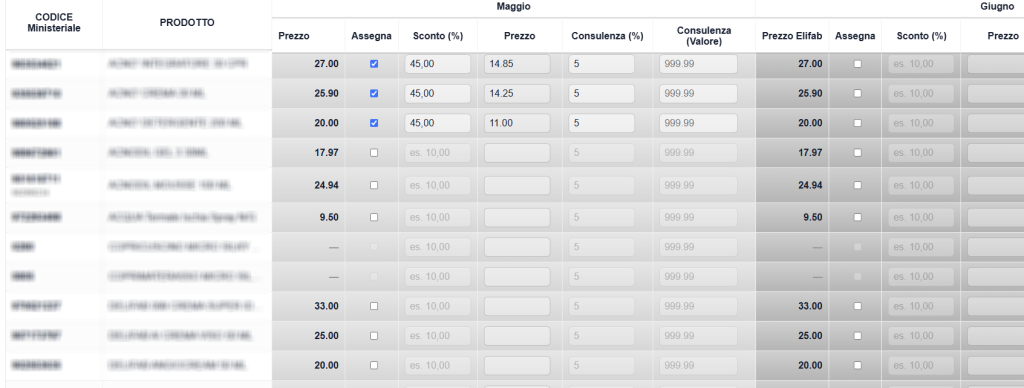Screen dimensions: 1024x388
Task: Tick Giugno Assegna in the 24.94 row
Action: [857, 185]
